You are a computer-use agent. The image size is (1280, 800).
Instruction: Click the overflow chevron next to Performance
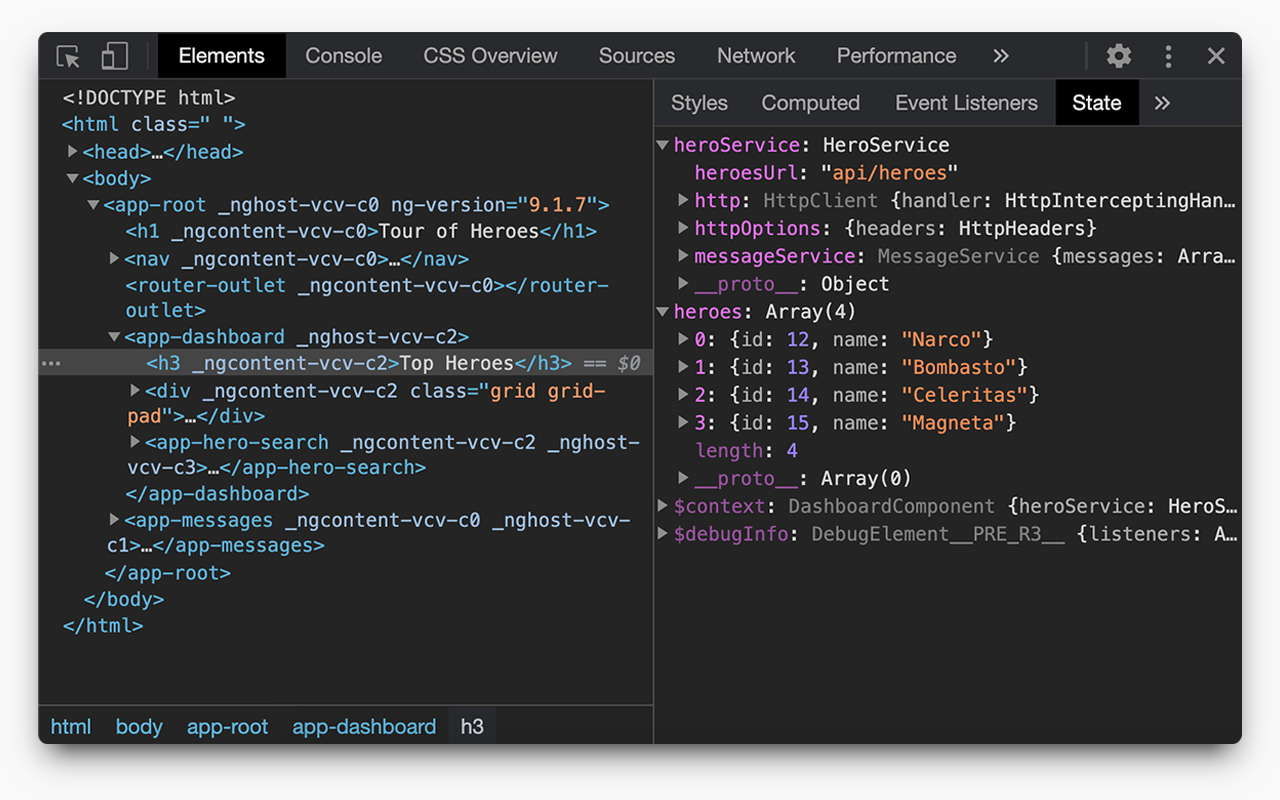tap(1001, 56)
